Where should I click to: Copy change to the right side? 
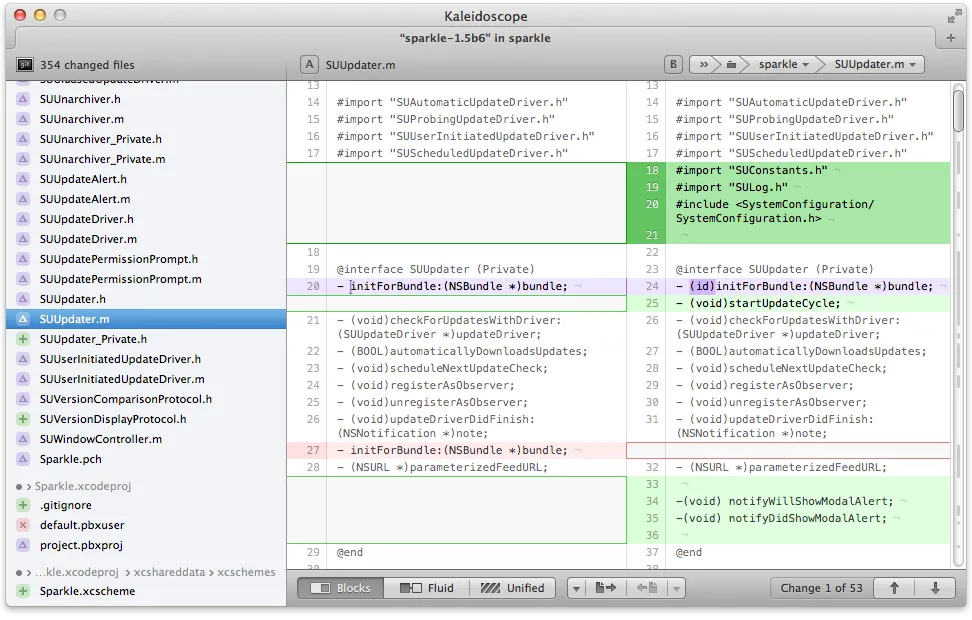pos(606,588)
